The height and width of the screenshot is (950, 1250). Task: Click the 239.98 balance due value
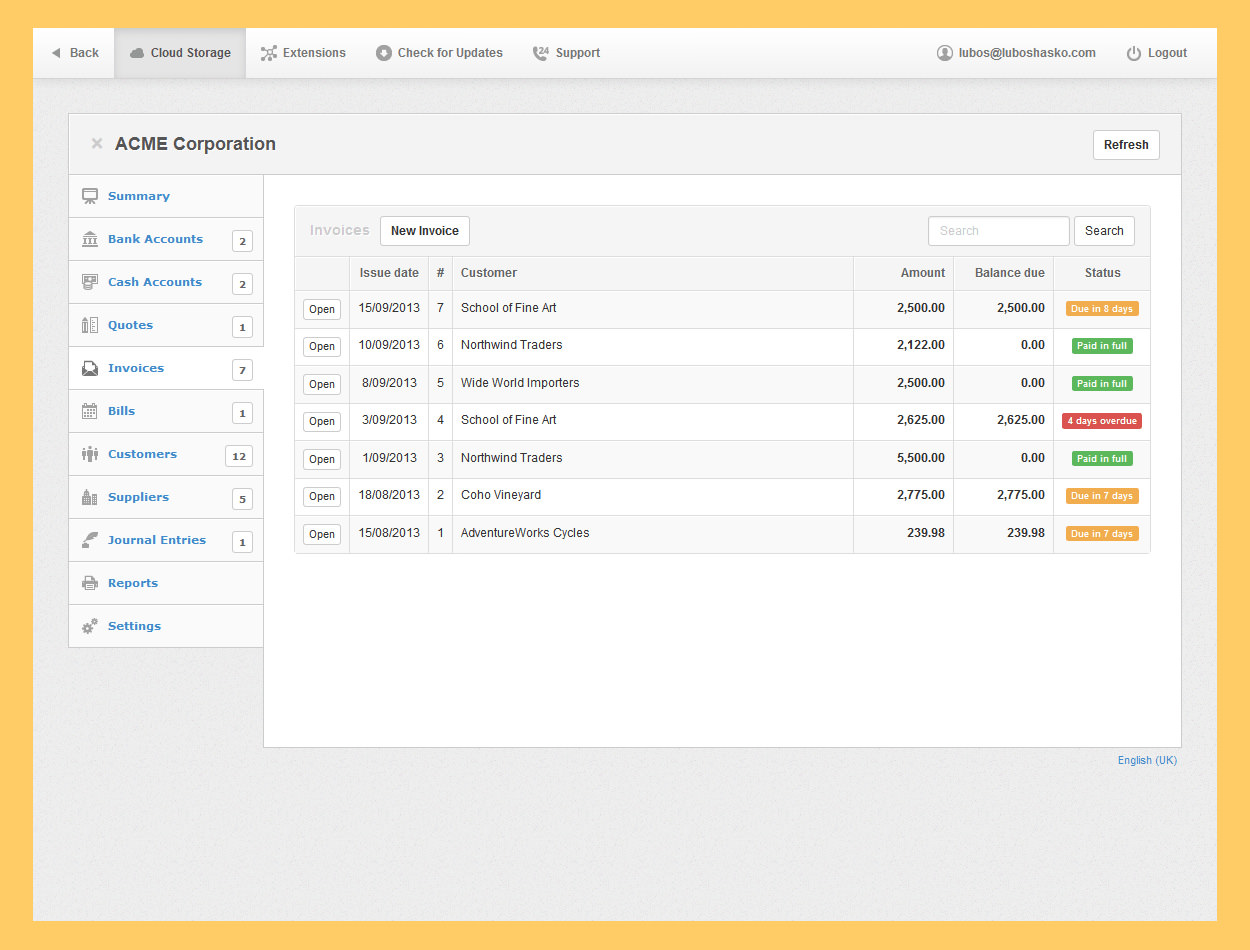(x=1026, y=533)
